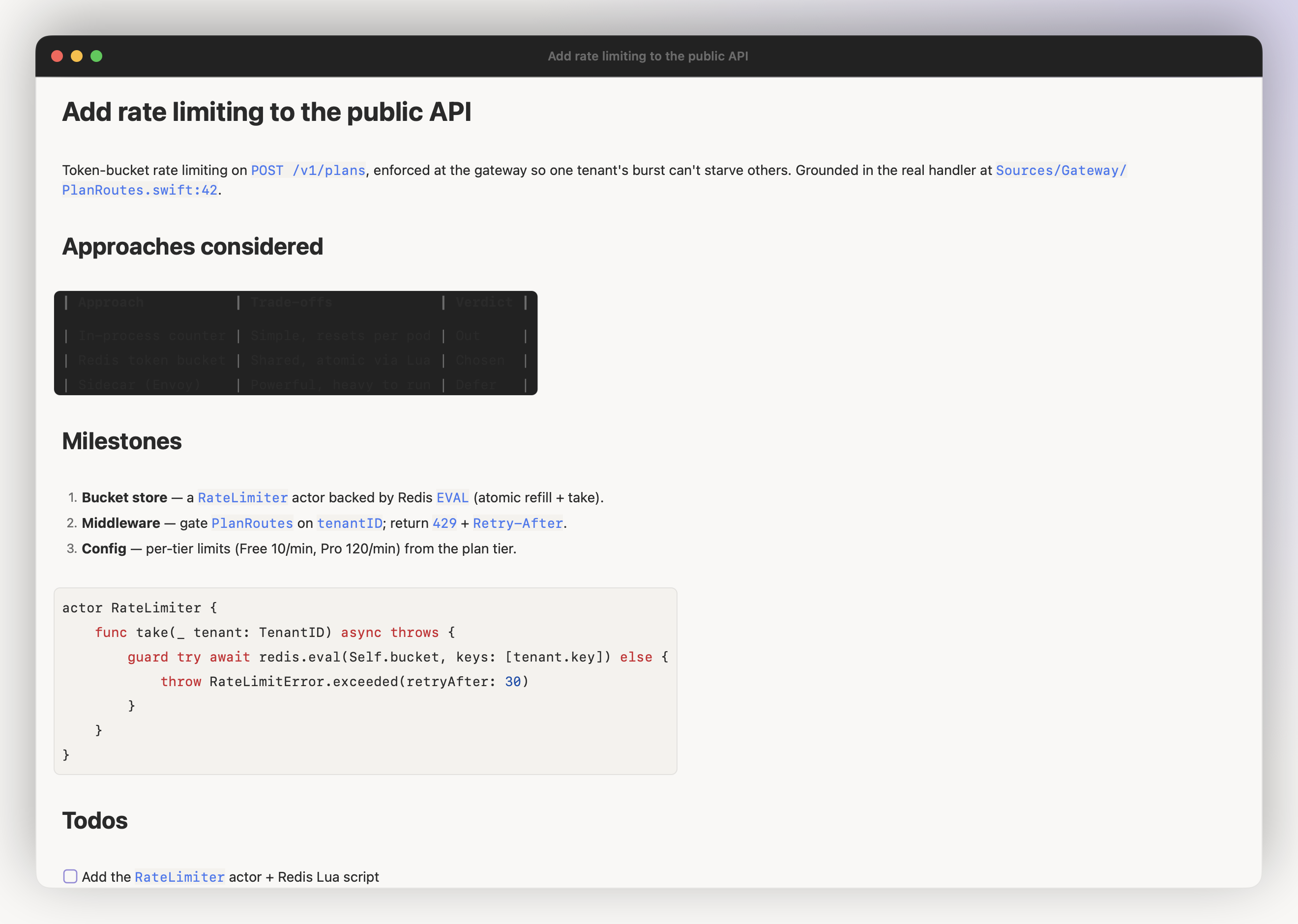The height and width of the screenshot is (924, 1298).
Task: Click the red close window button
Action: [x=57, y=56]
